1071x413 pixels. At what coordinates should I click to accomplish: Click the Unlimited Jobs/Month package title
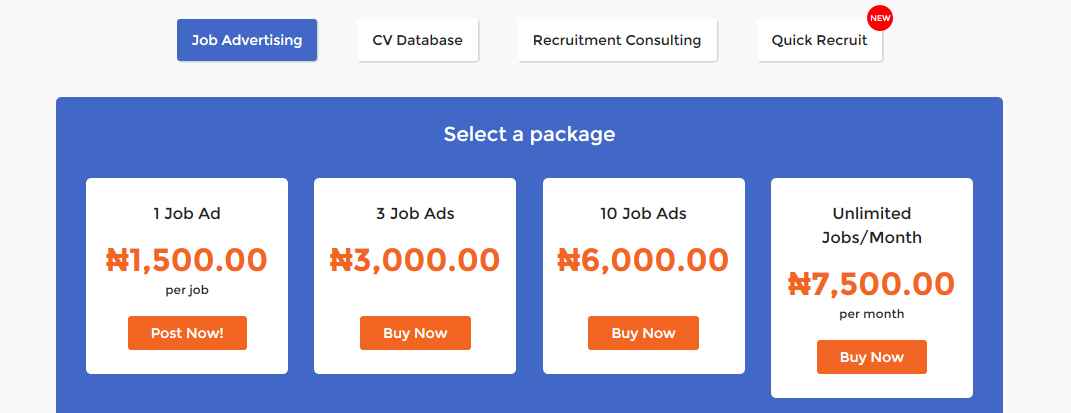[872, 225]
